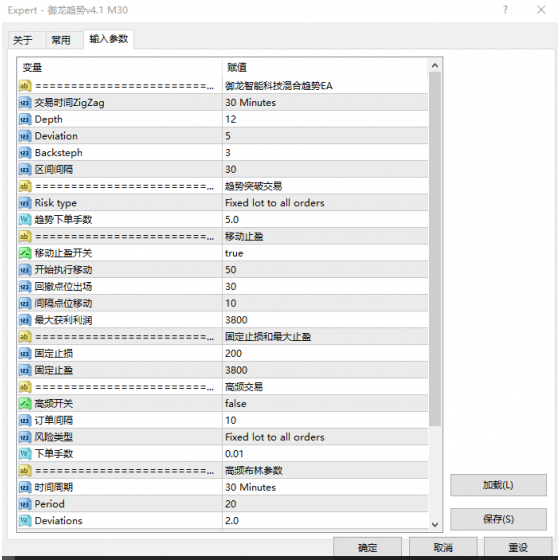This screenshot has width=560, height=560.
Task: Toggle the 高频开关 false value
Action: (x=325, y=404)
